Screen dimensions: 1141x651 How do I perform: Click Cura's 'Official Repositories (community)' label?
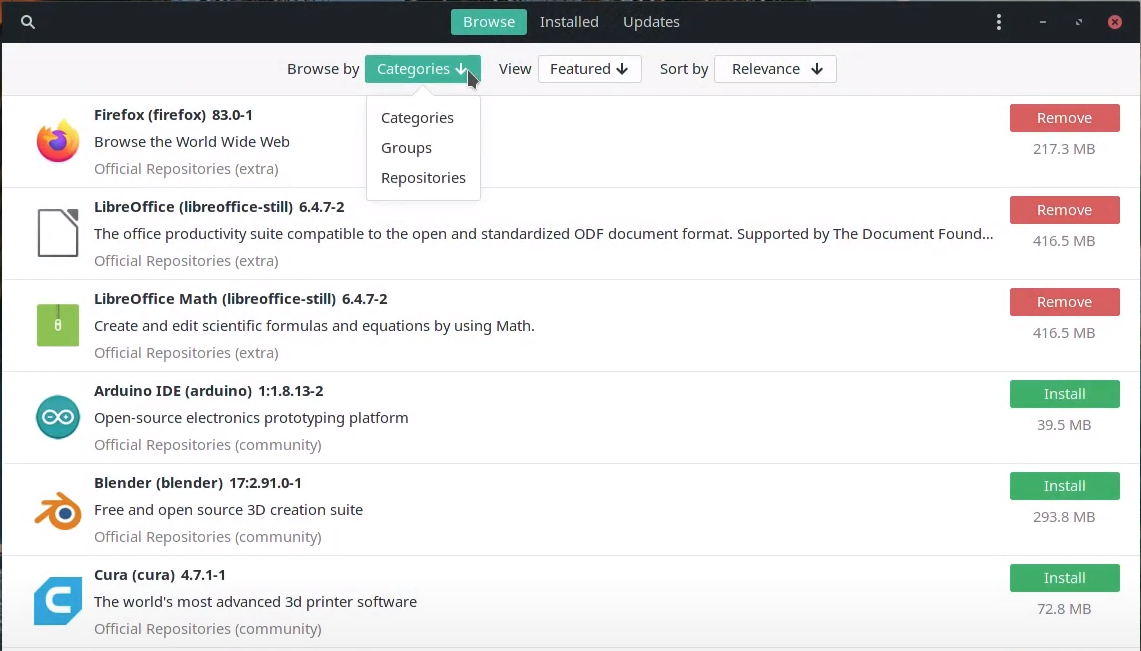tap(207, 629)
